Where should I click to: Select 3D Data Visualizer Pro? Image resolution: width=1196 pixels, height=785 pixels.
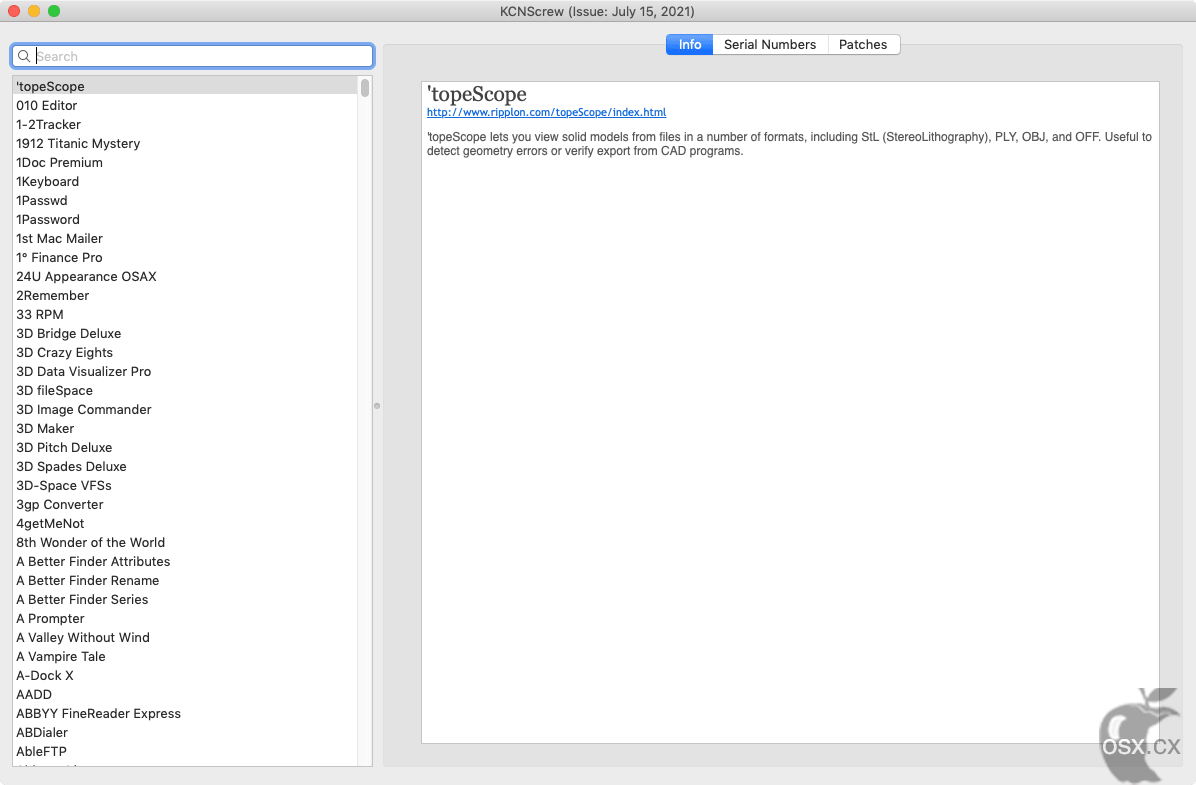pyautogui.click(x=185, y=372)
